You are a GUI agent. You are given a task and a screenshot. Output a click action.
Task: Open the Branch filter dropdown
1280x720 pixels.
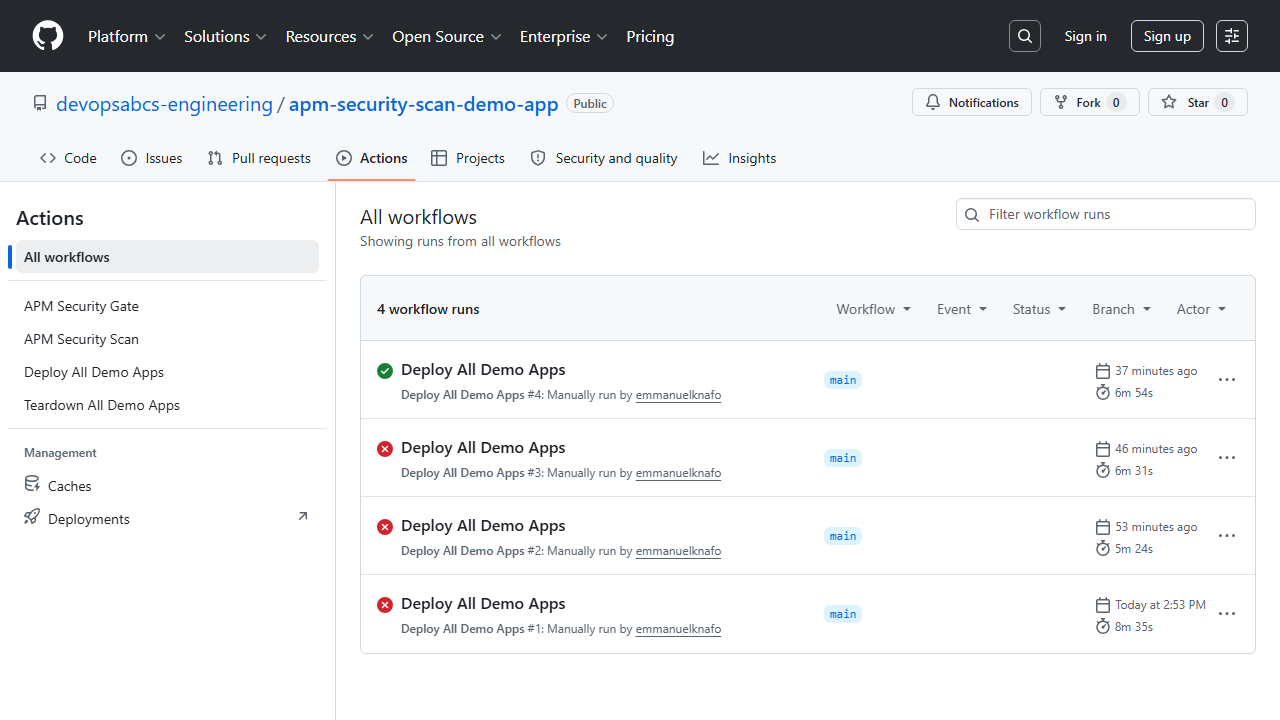[x=1120, y=308]
